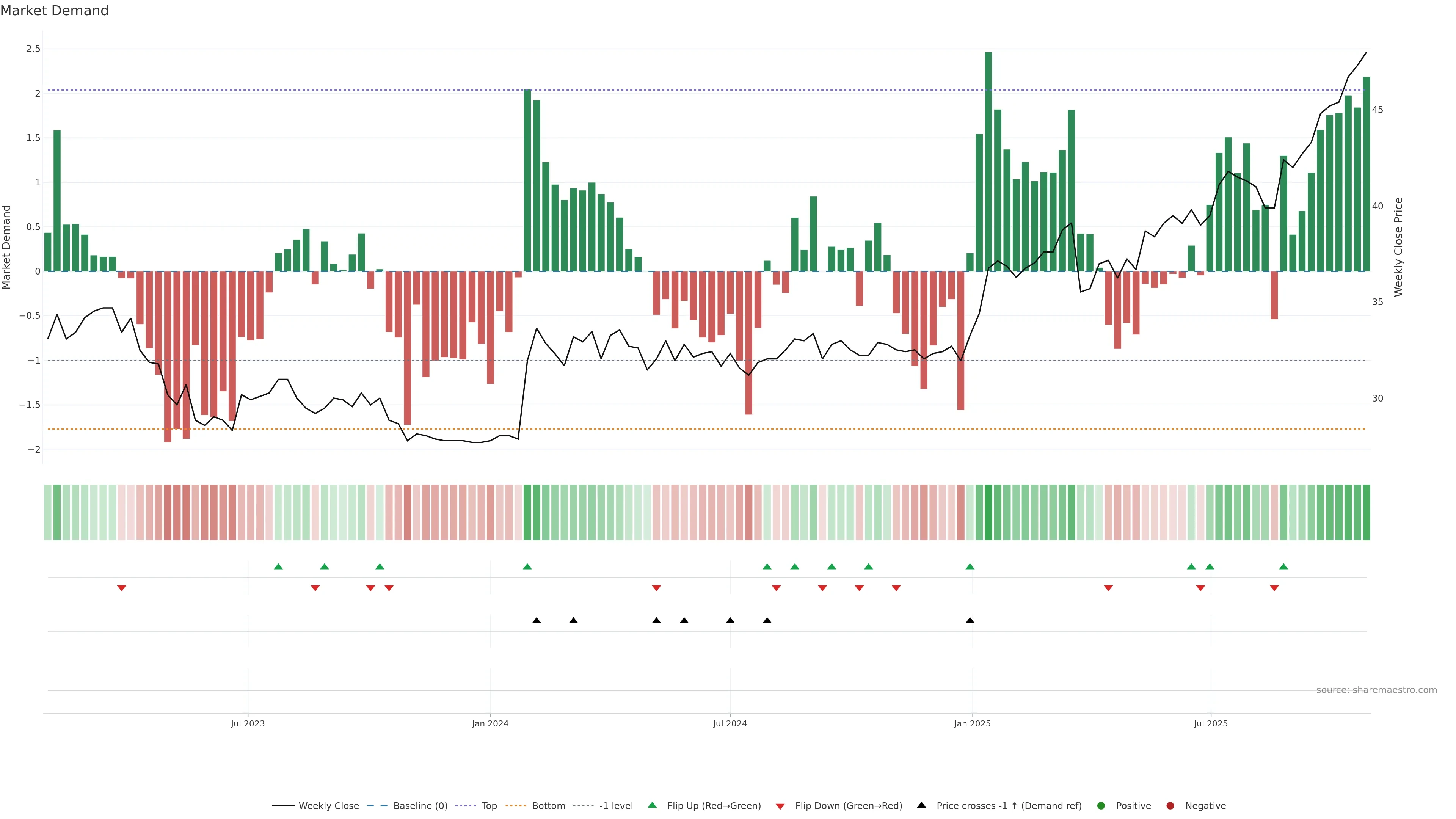The width and height of the screenshot is (1456, 819).
Task: Click the first red Flip Down marker
Action: tap(121, 588)
